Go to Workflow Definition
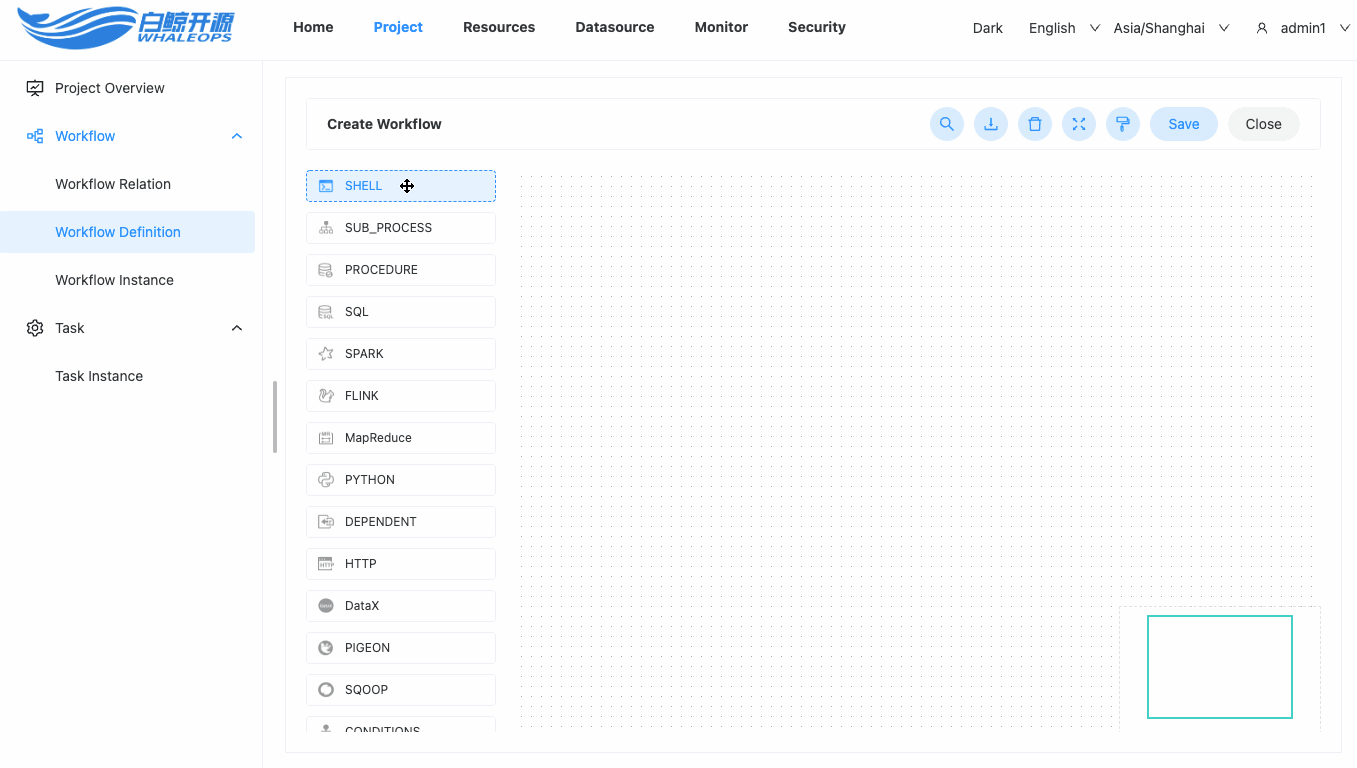 128,232
